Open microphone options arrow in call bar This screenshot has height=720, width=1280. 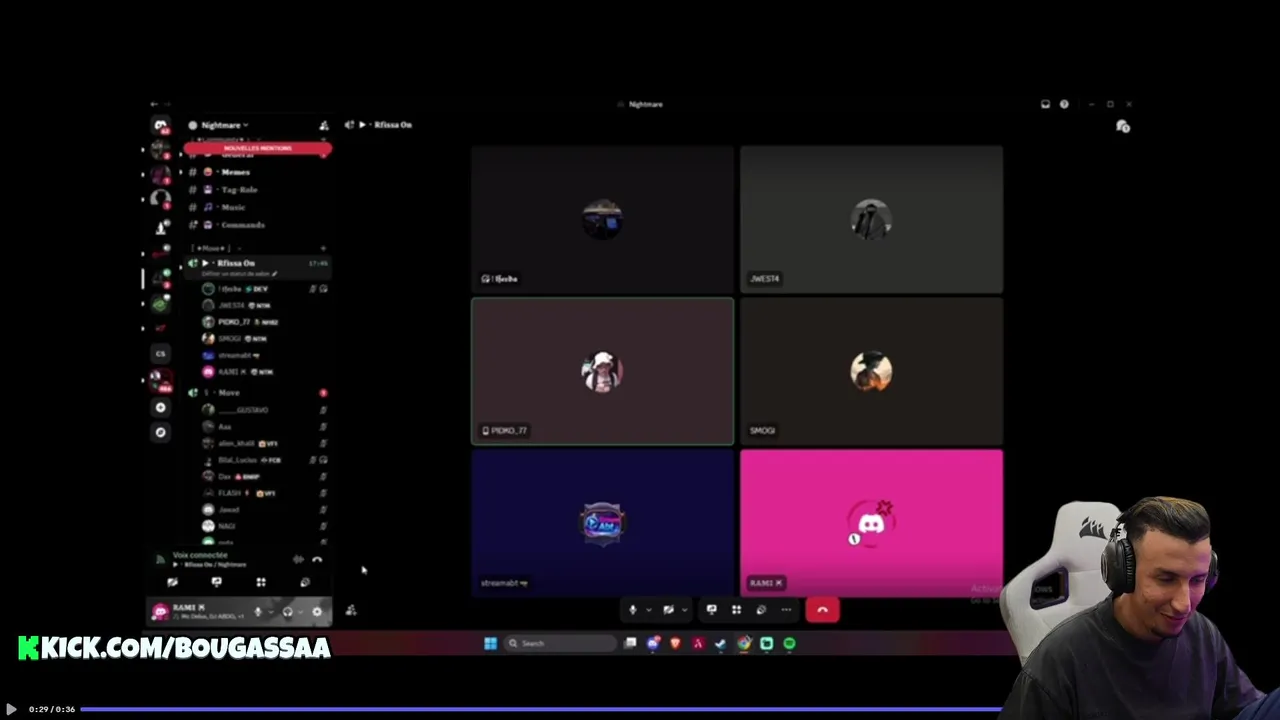(648, 610)
